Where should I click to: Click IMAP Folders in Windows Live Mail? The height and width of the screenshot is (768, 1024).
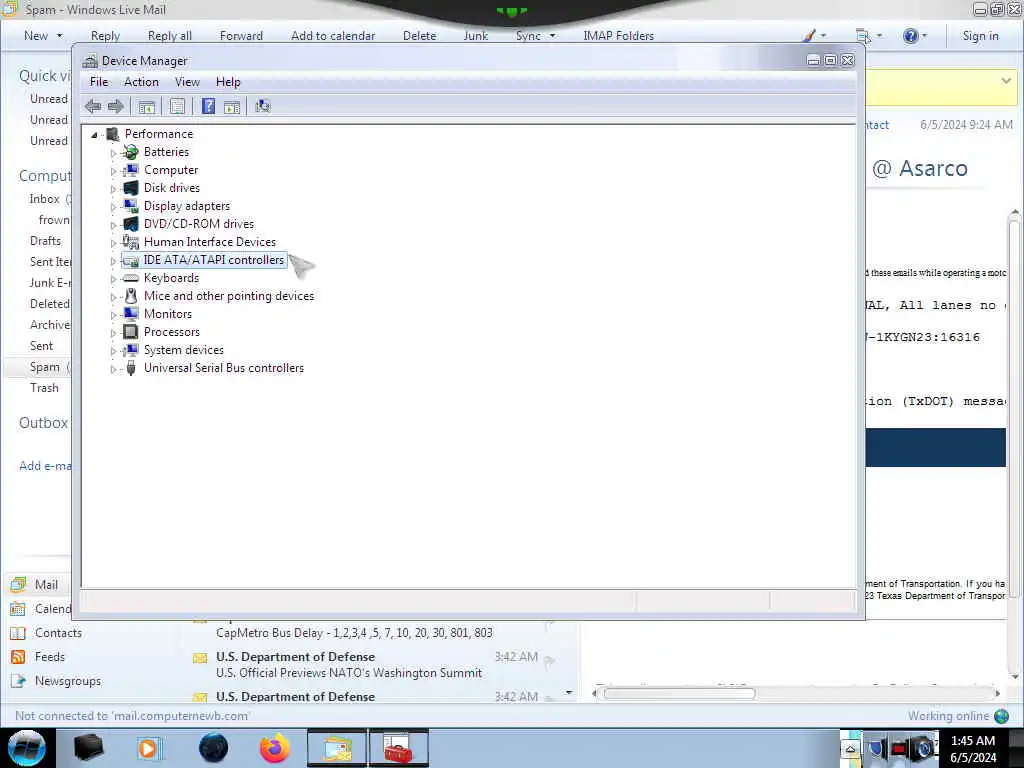click(x=618, y=36)
